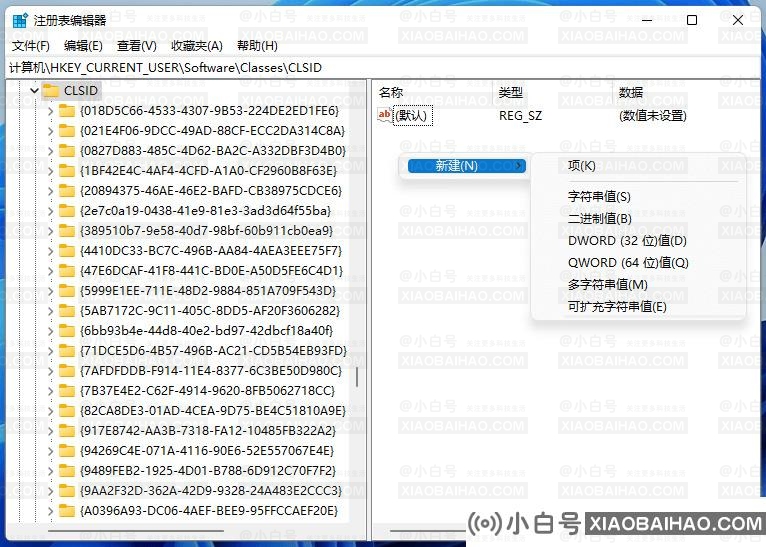Click the REG_SZ type cell

520,116
